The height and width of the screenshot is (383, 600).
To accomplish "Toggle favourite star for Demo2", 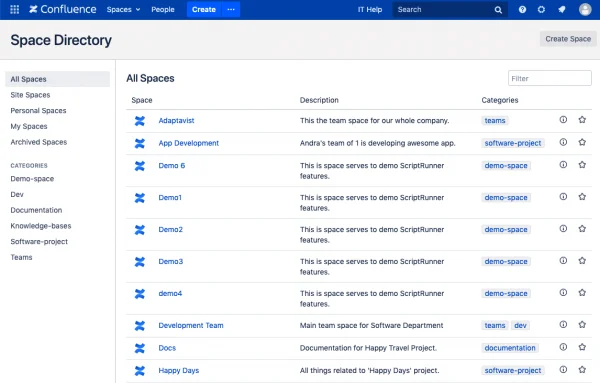I will pos(582,229).
